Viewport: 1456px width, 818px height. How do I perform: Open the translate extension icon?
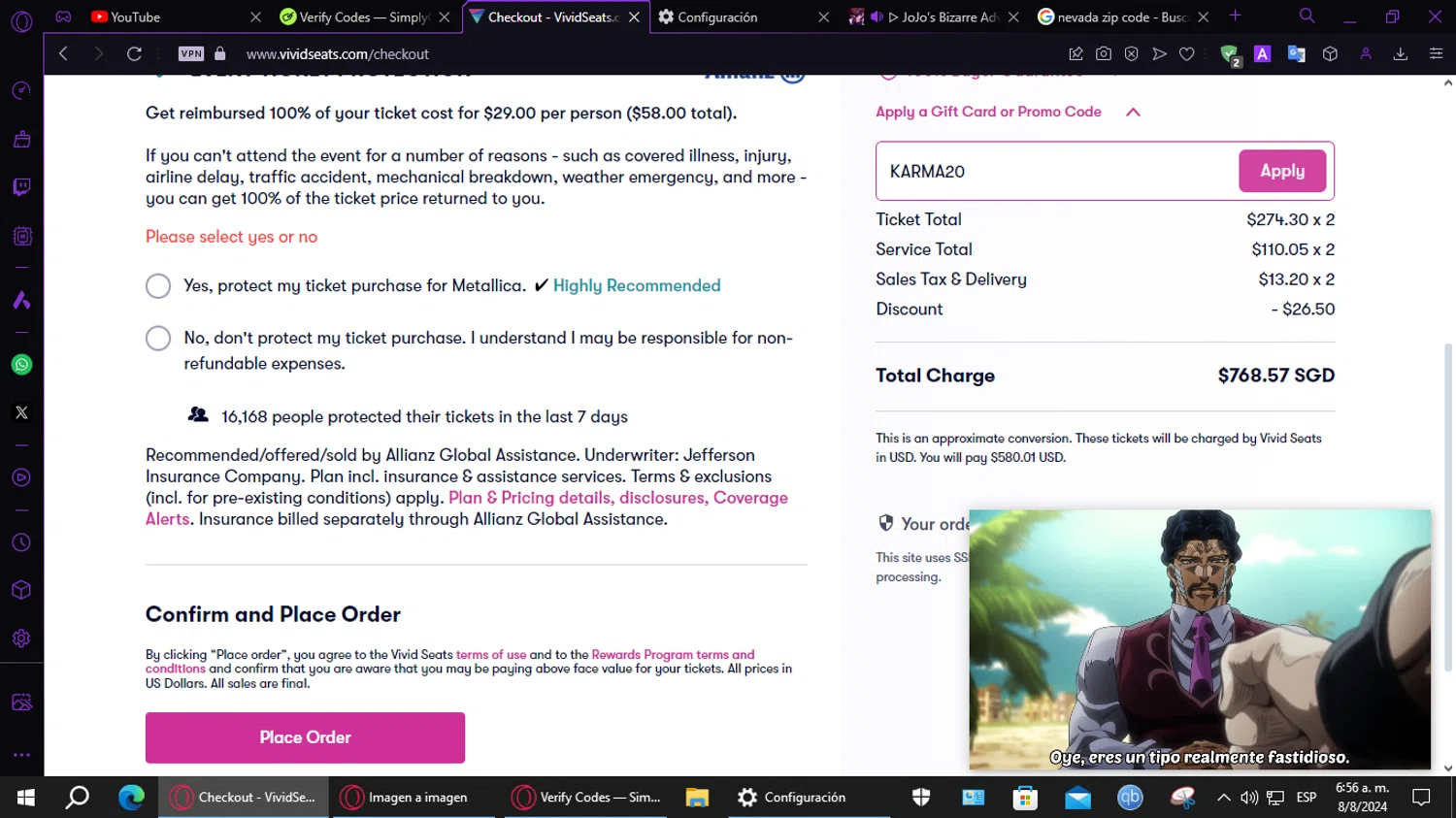tap(1296, 54)
